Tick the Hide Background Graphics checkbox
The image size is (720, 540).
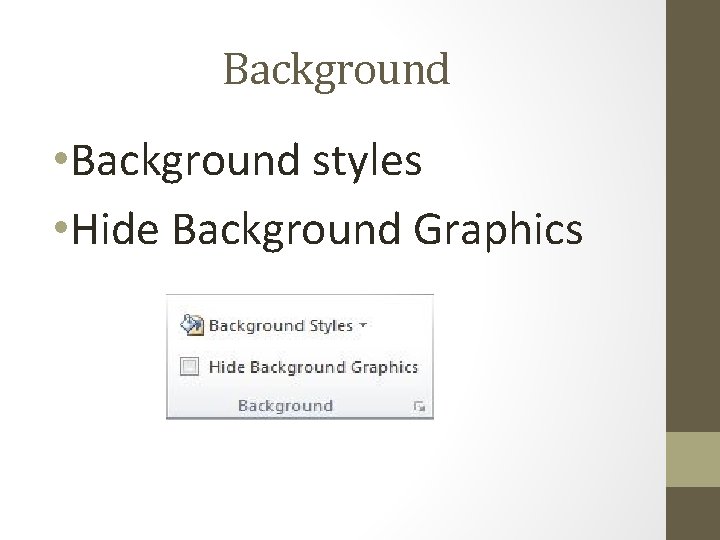click(189, 366)
